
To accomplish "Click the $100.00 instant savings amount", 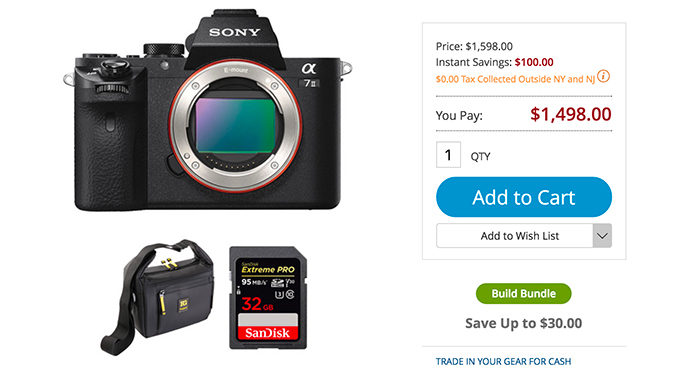I will 534,62.
